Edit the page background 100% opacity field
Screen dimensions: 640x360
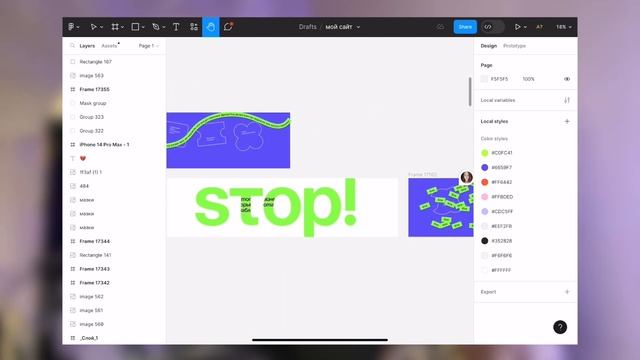coord(529,79)
